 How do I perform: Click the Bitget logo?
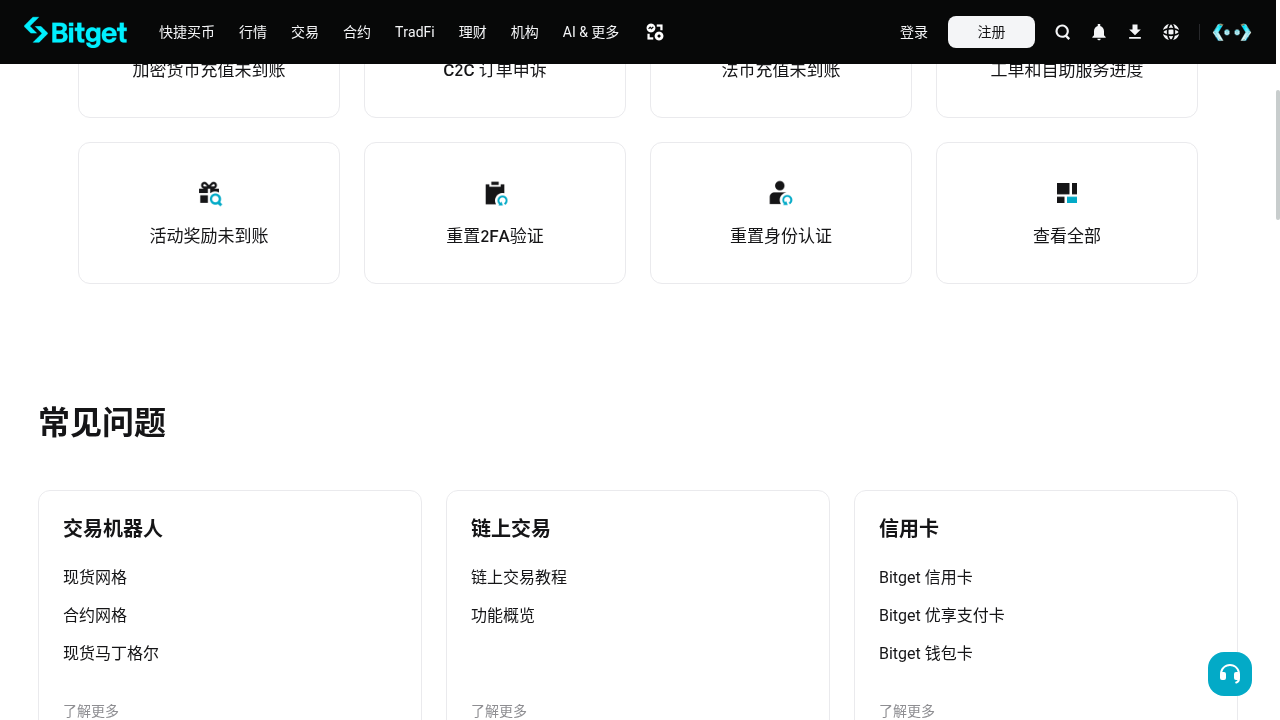(x=75, y=32)
